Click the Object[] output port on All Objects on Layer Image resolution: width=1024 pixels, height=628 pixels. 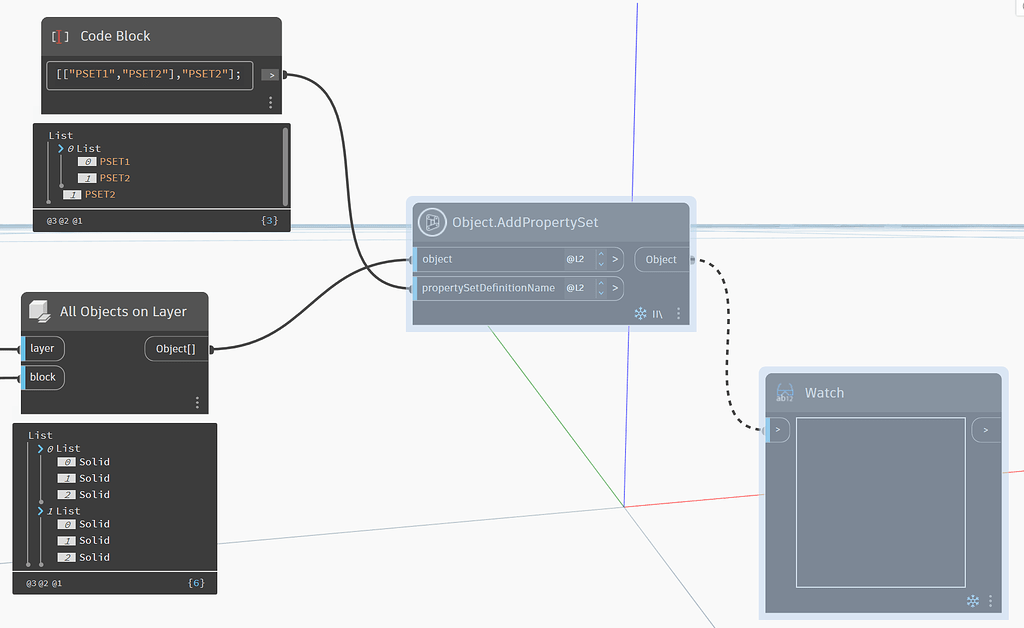click(176, 348)
